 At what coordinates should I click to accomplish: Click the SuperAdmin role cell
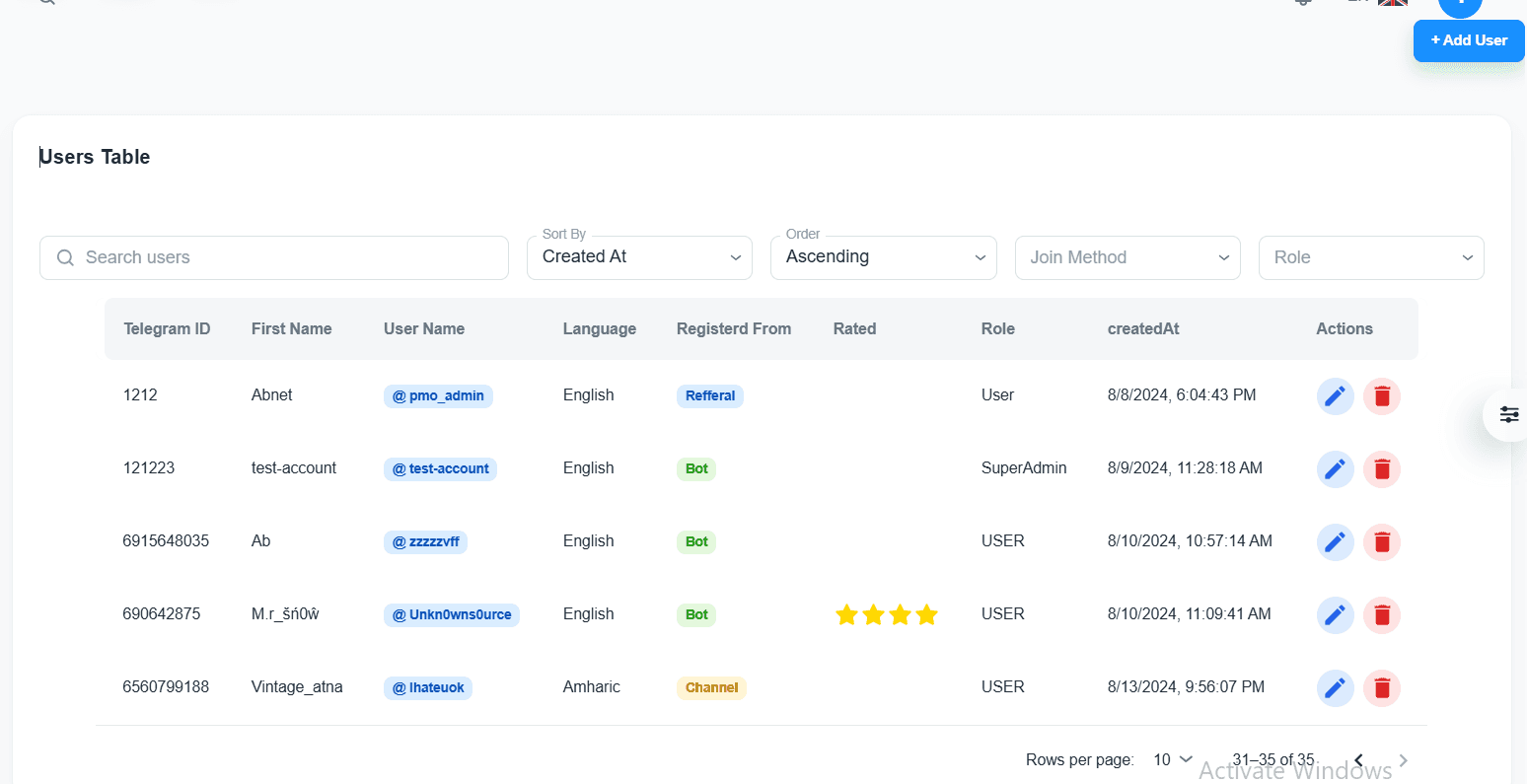coord(1024,468)
